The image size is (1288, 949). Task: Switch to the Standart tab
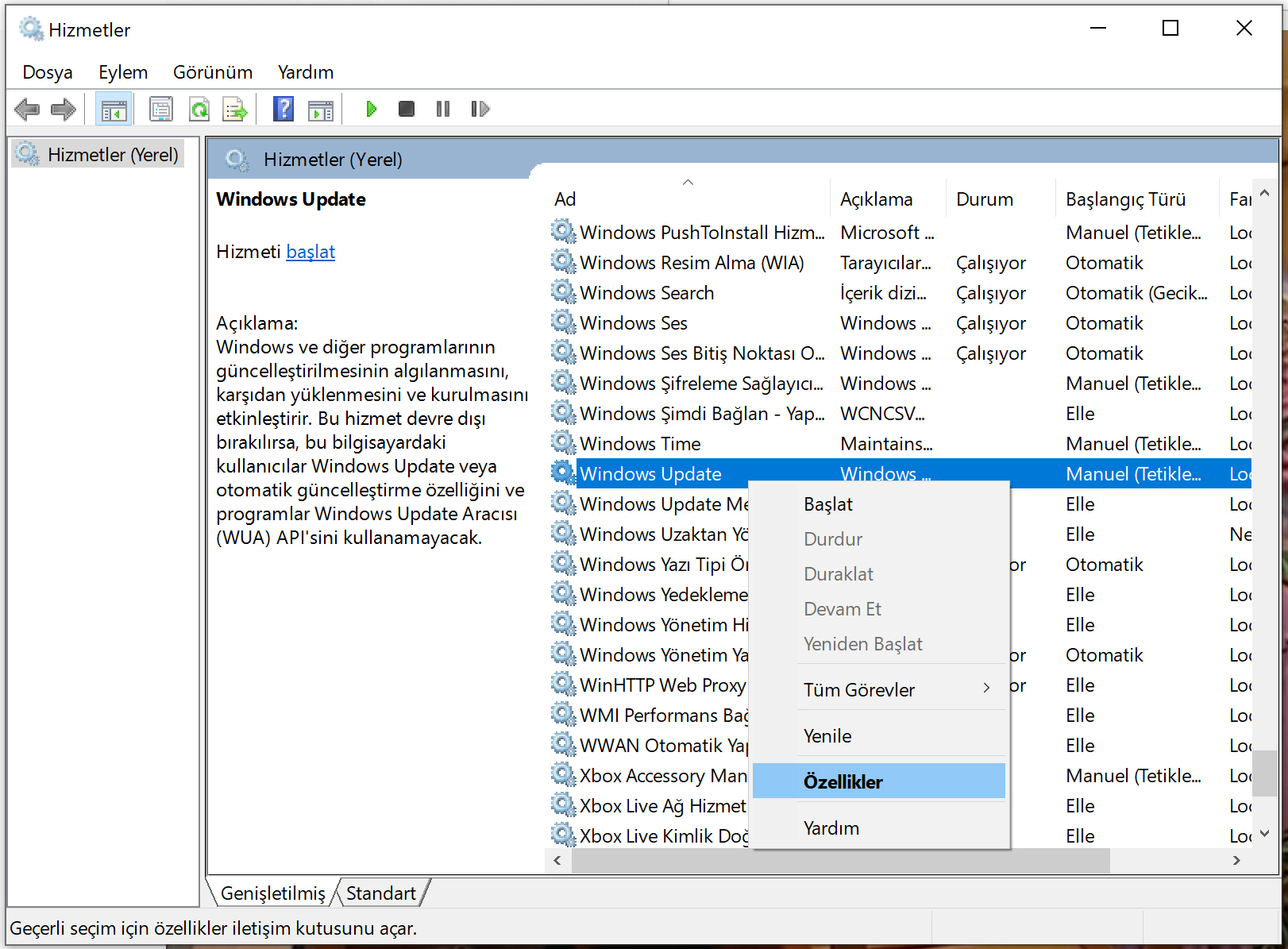pos(381,892)
